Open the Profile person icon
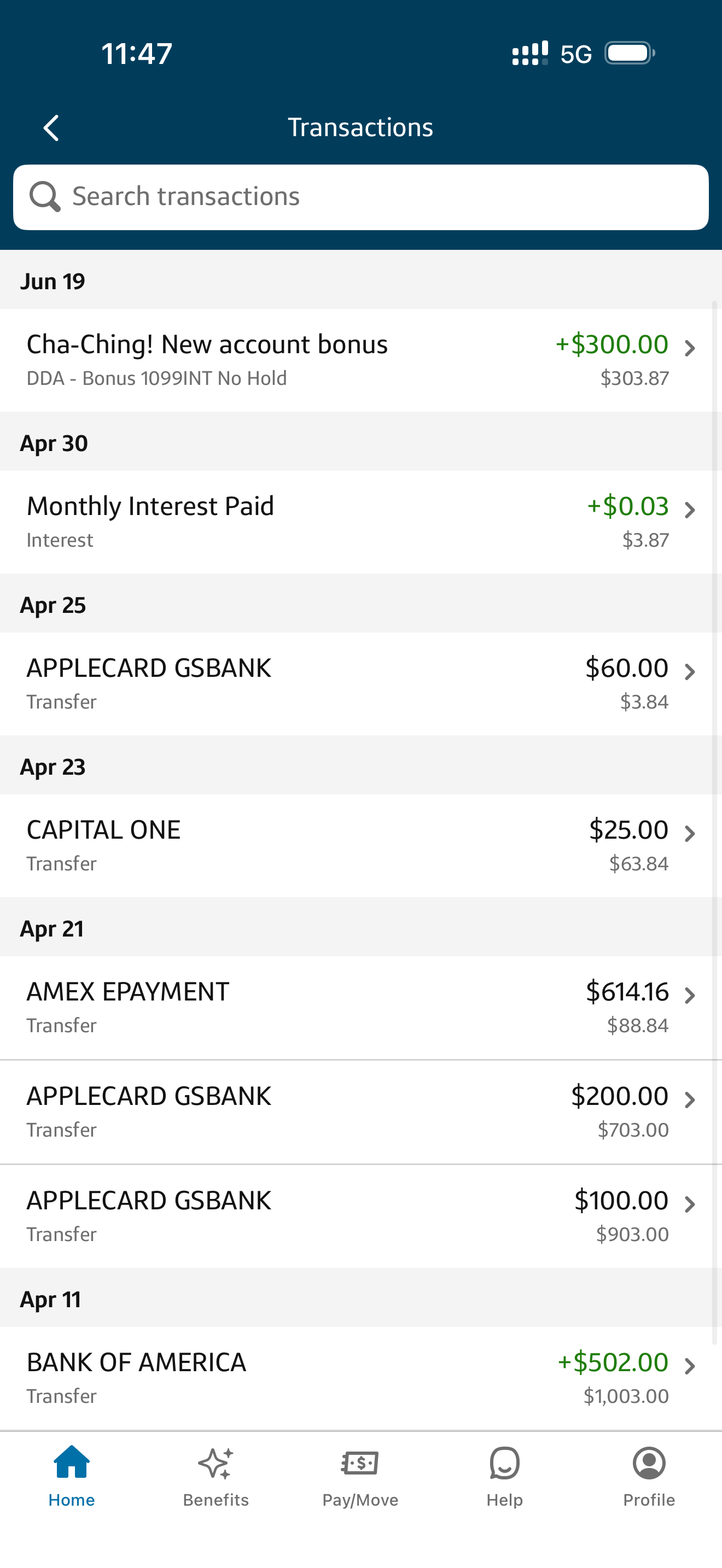This screenshot has height=1568, width=722. 649,1462
